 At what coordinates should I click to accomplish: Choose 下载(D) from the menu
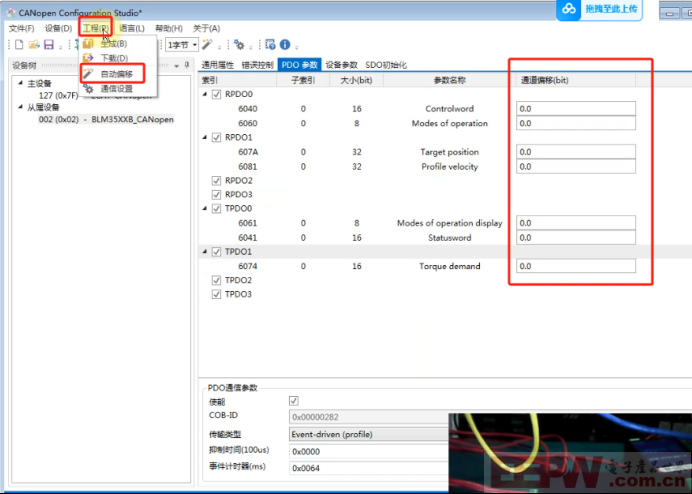114,58
